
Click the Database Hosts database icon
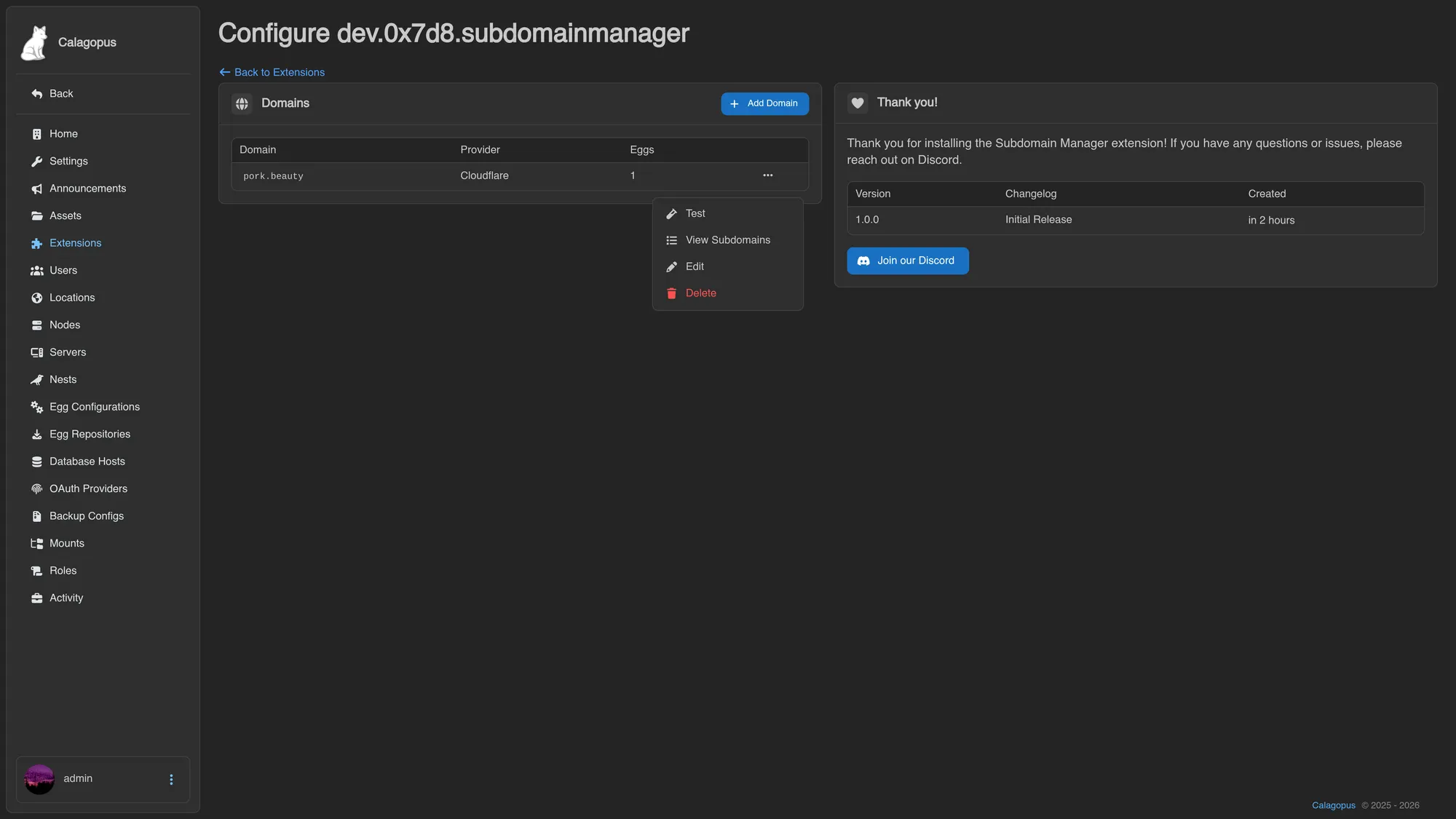37,462
